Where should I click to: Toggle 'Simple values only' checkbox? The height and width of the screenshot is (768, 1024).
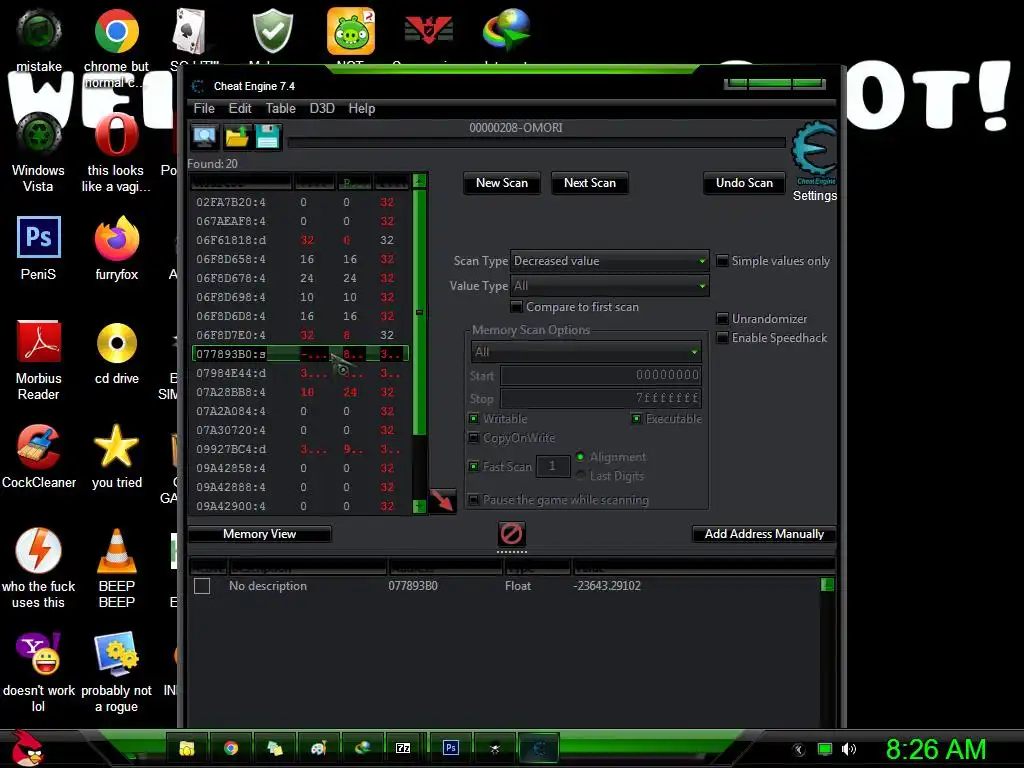[x=722, y=261]
